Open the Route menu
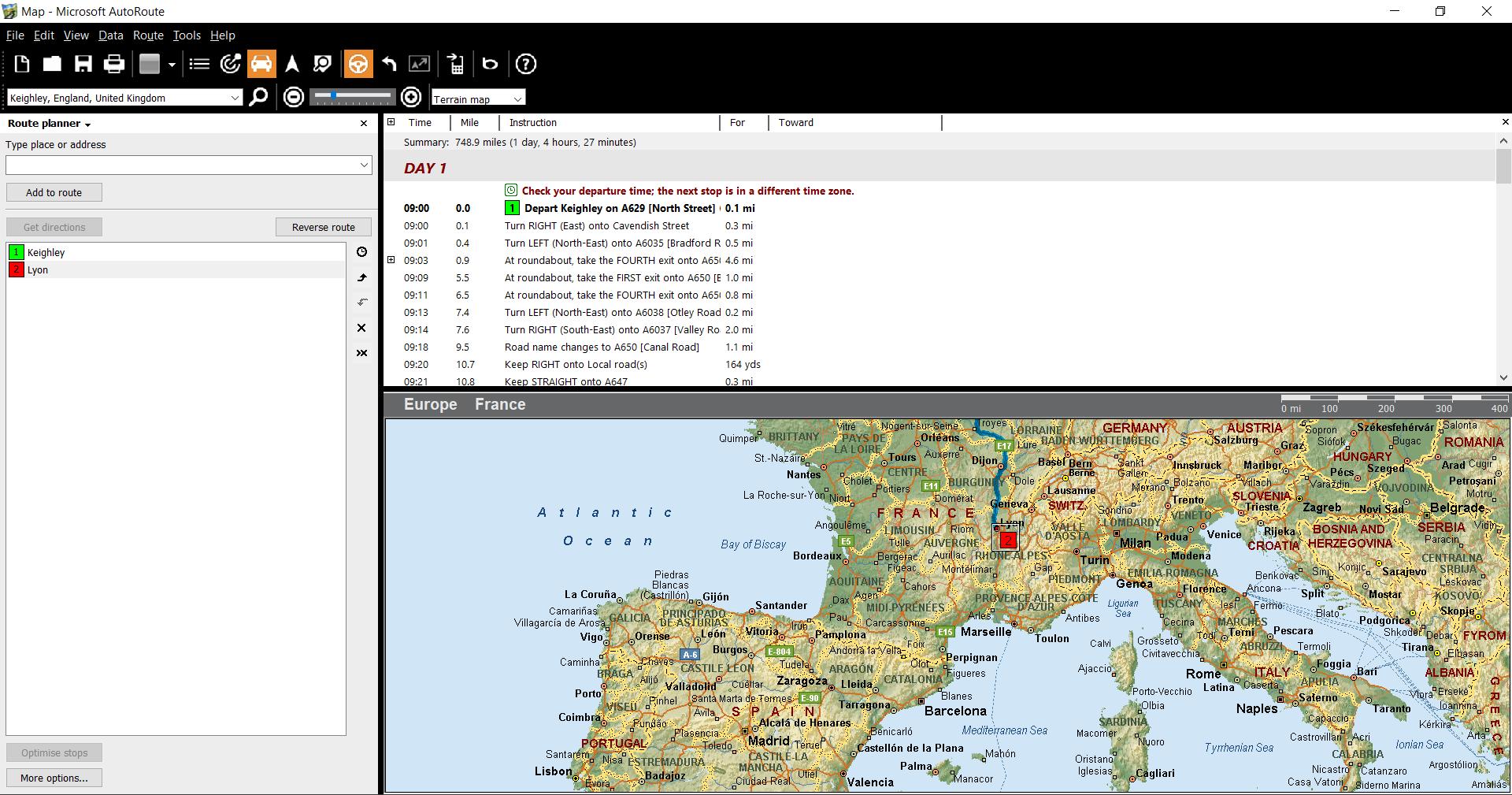The image size is (1512, 795). tap(148, 35)
